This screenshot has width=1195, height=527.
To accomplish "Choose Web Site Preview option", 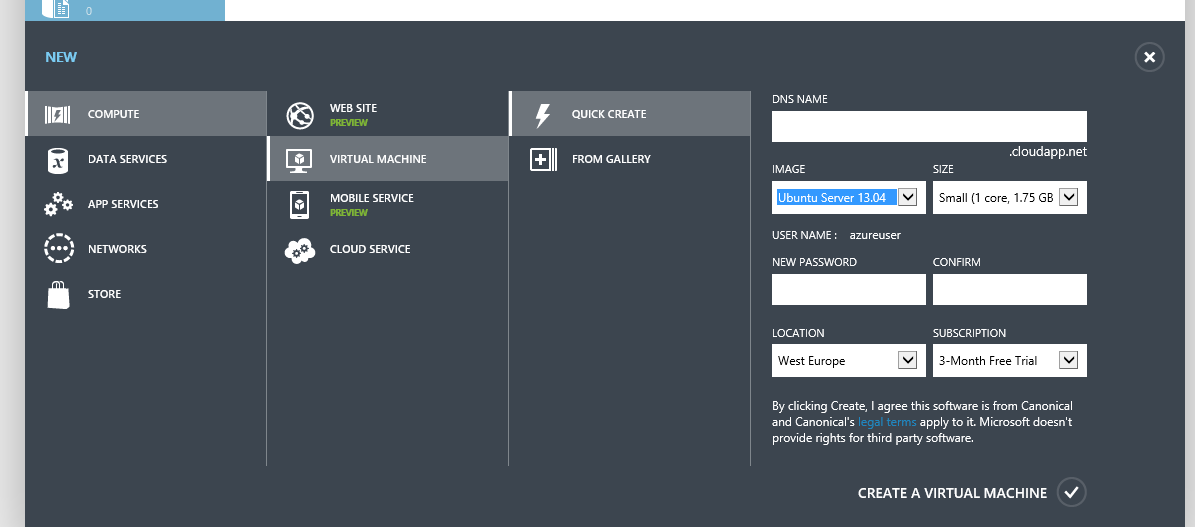I will tap(387, 114).
